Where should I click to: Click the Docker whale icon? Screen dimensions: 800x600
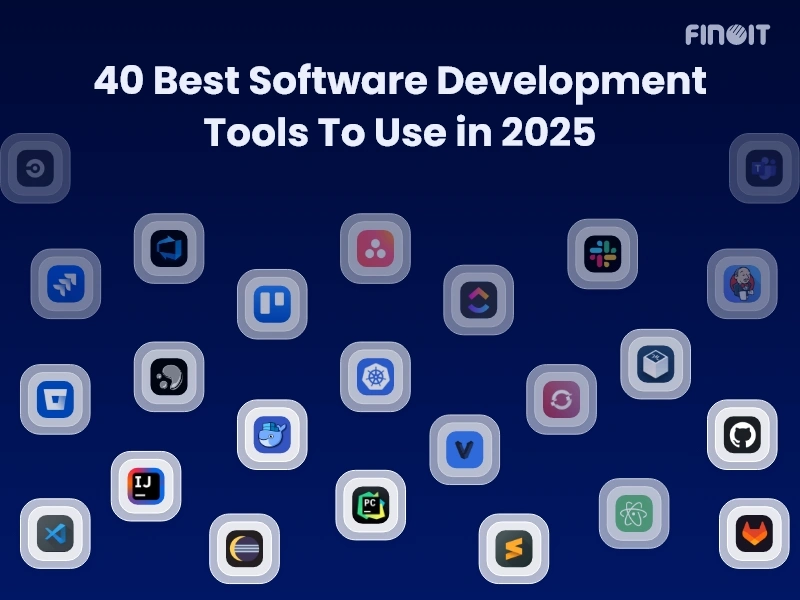[x=272, y=435]
